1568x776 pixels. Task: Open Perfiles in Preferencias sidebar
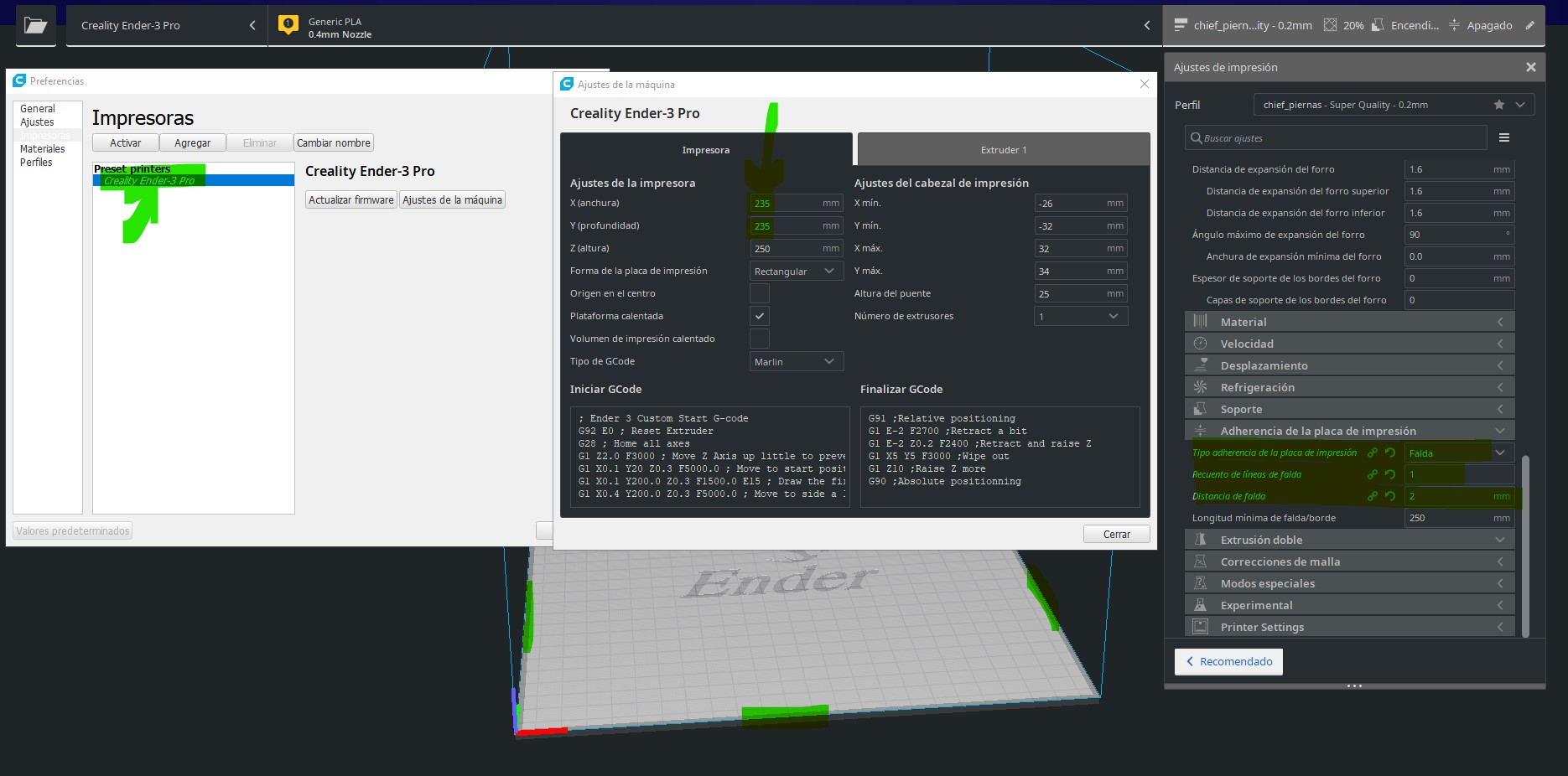36,163
